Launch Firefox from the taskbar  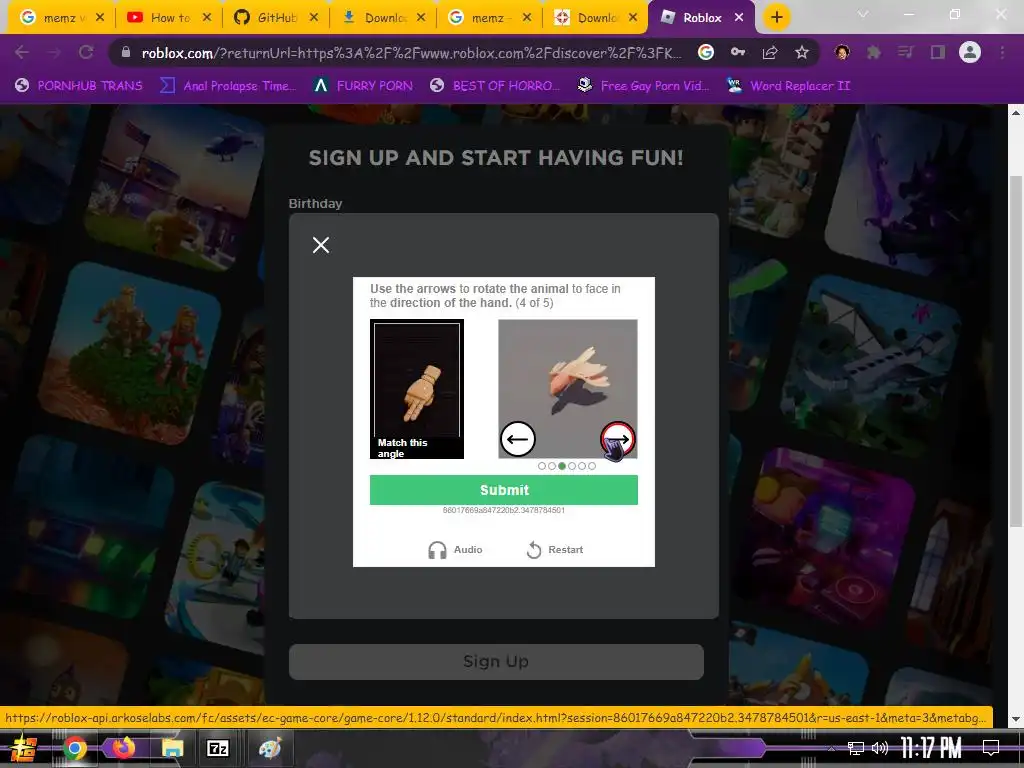[123, 748]
